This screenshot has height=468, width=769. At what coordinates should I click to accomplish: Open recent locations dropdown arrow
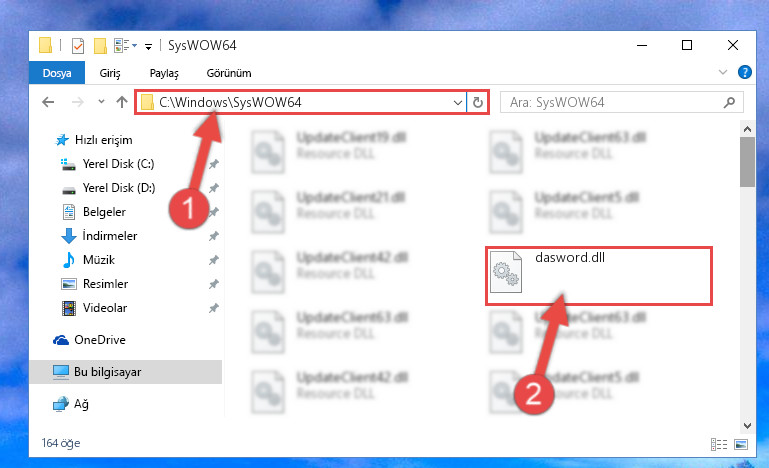pos(101,102)
